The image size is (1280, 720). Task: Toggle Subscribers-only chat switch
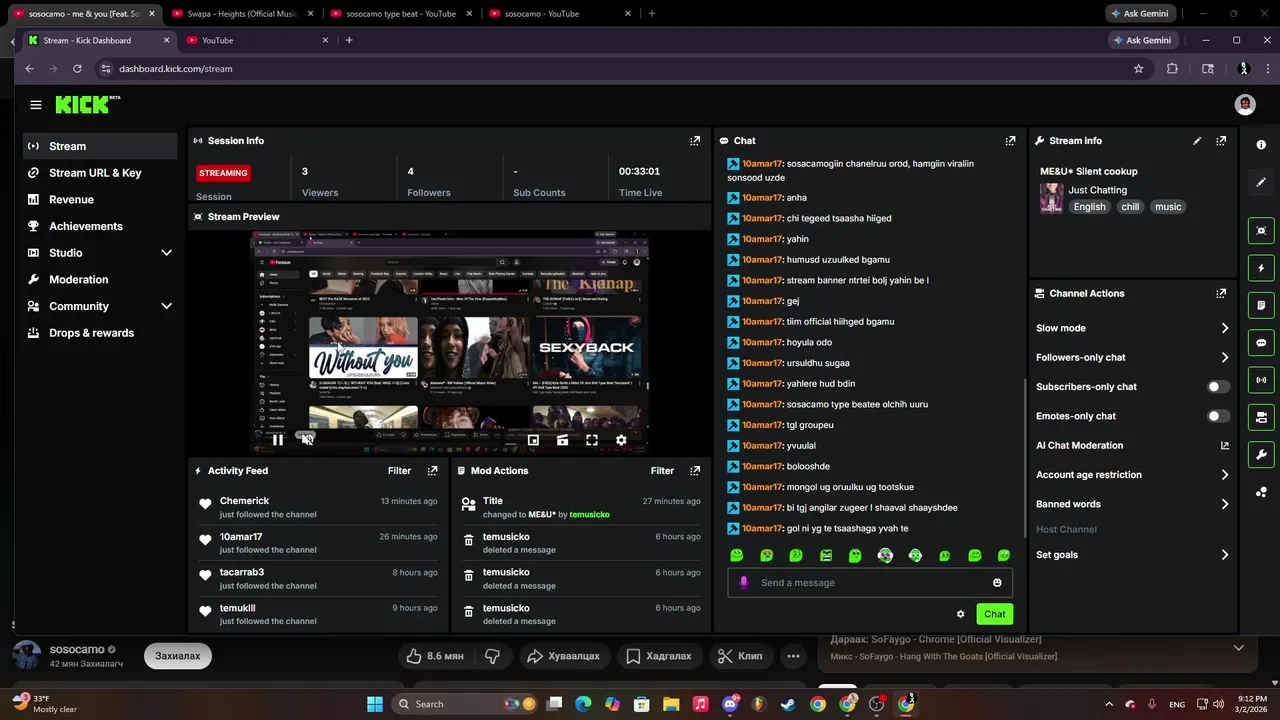click(1218, 387)
